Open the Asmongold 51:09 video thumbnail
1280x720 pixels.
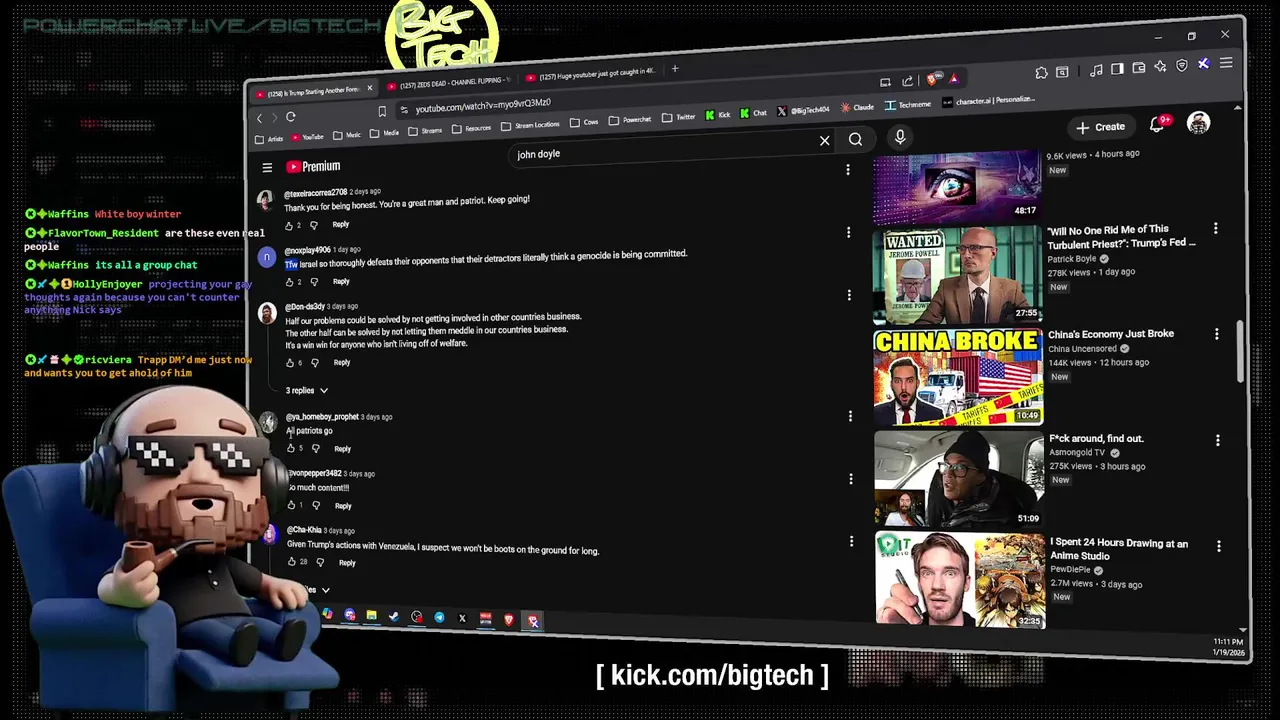coord(959,478)
